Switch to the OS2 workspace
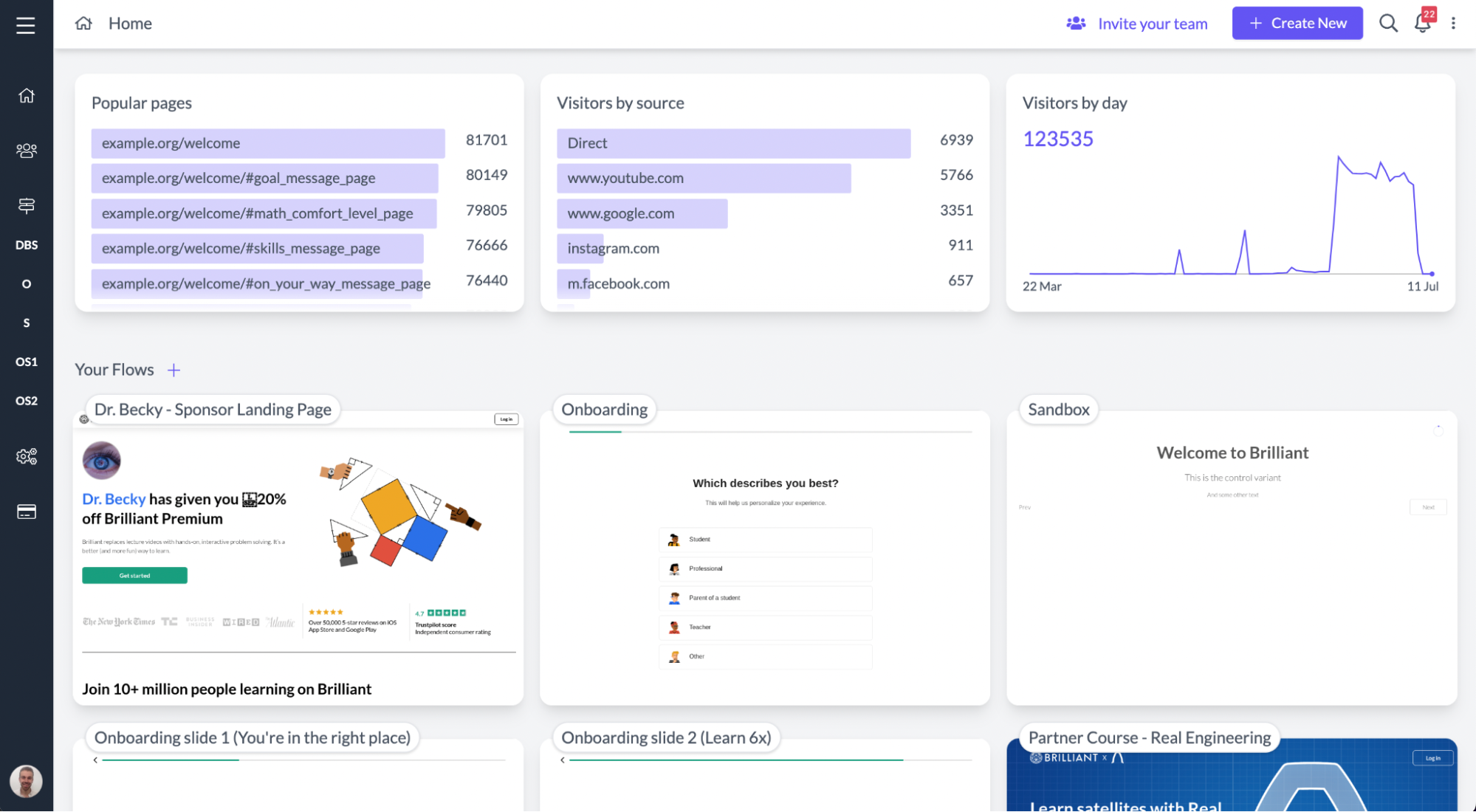 [x=27, y=401]
